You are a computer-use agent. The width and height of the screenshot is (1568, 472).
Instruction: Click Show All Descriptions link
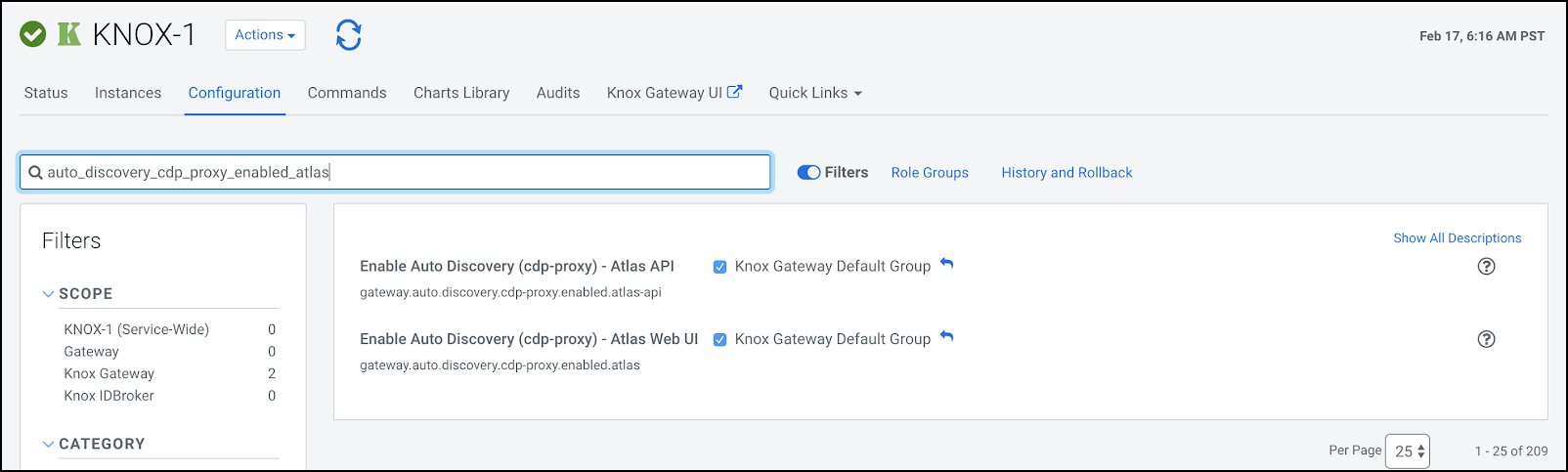point(1457,238)
